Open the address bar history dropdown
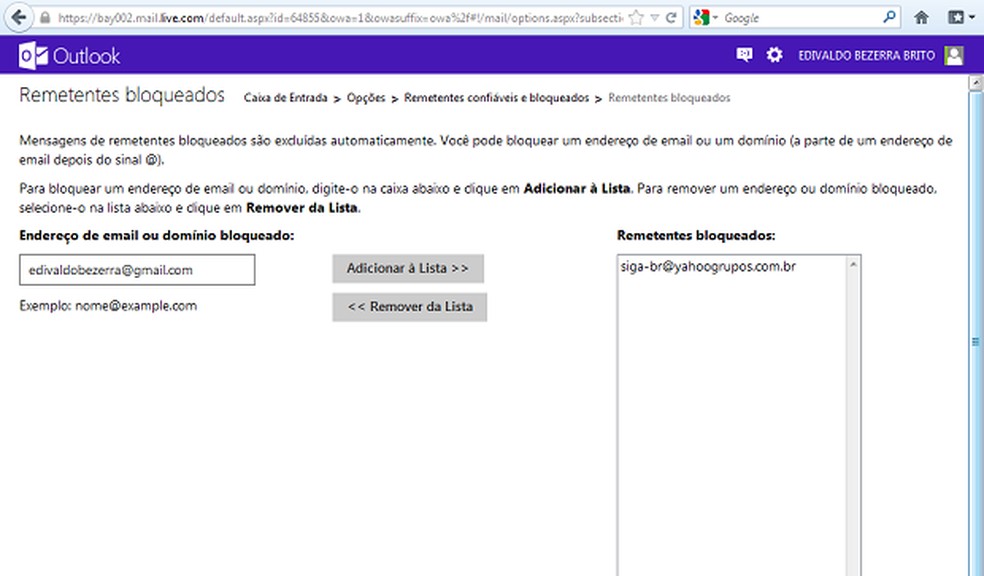984x576 pixels. 653,17
